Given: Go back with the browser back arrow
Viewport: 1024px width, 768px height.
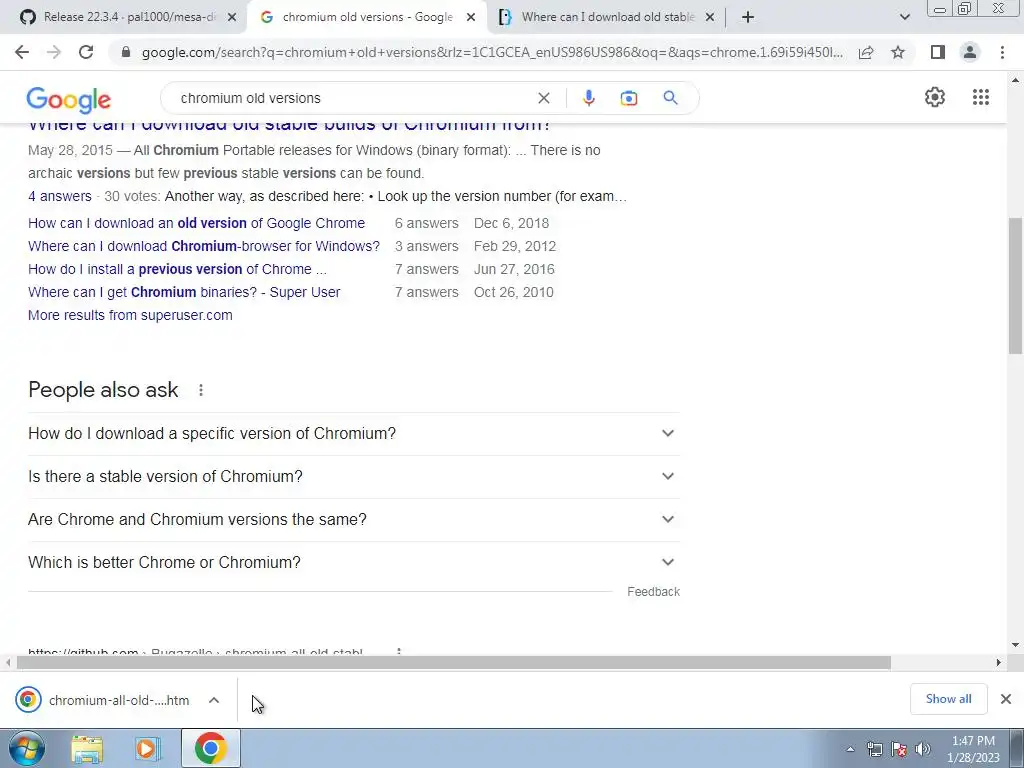Looking at the screenshot, I should 22,52.
